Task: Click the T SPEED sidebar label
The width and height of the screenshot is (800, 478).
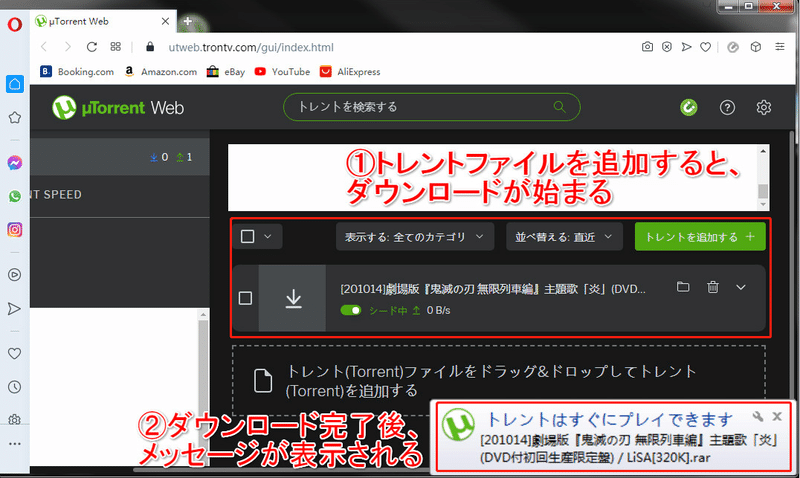Action: [x=56, y=194]
